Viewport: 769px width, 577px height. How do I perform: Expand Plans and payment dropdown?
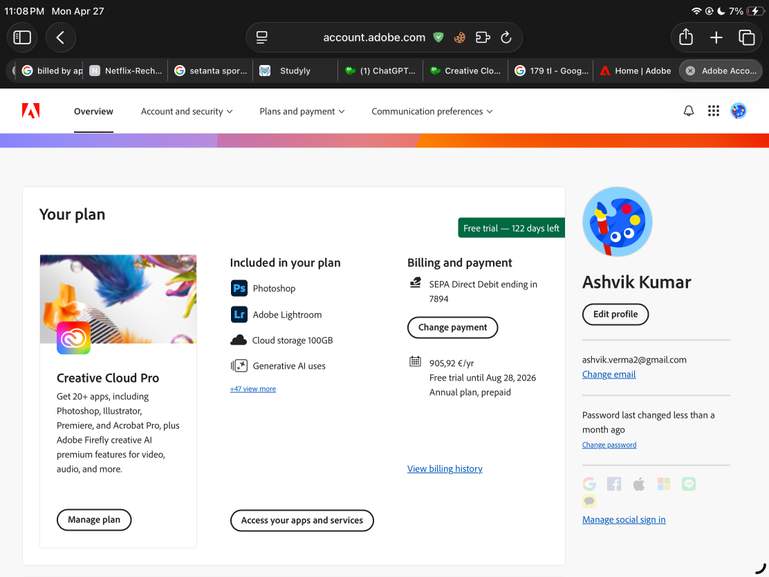[x=302, y=111]
